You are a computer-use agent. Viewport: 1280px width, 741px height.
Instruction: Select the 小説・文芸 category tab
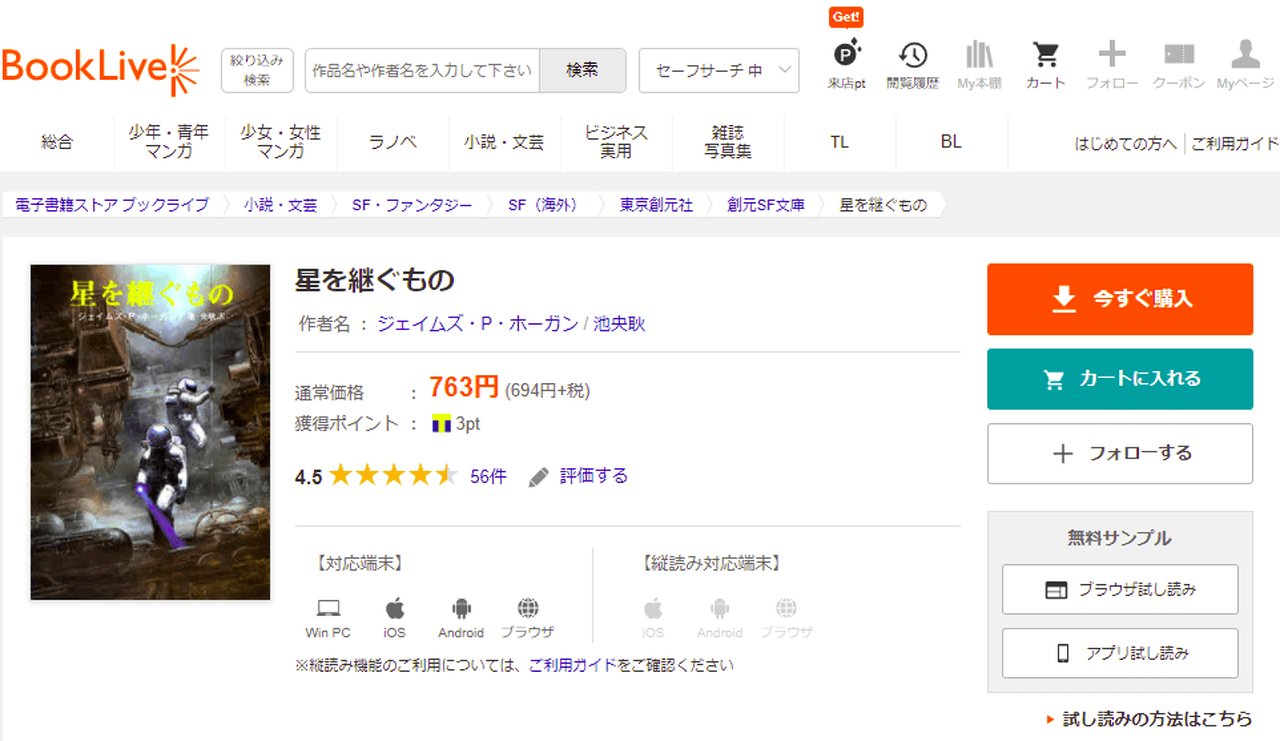[x=504, y=142]
